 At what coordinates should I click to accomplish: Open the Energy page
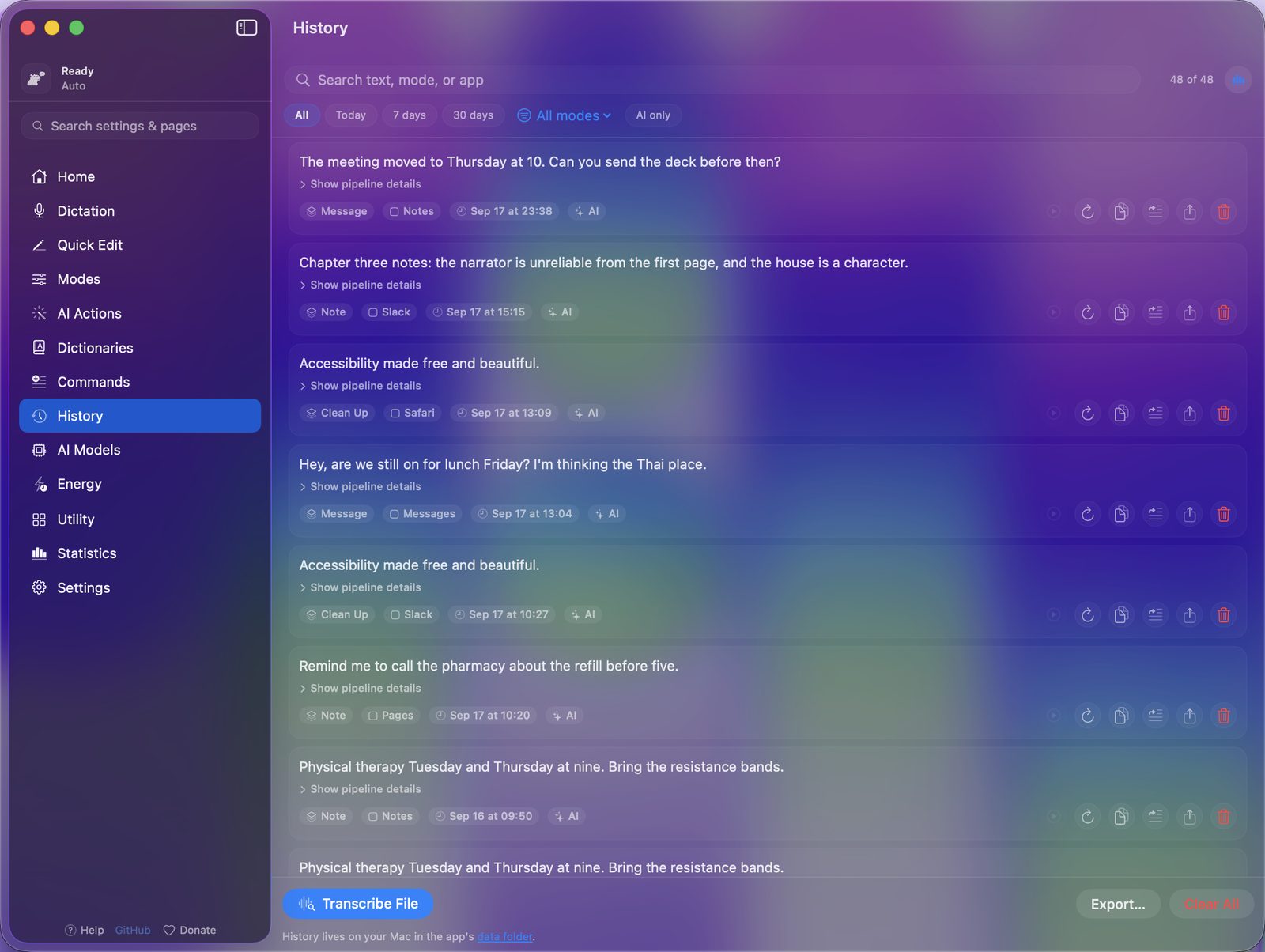(x=140, y=484)
